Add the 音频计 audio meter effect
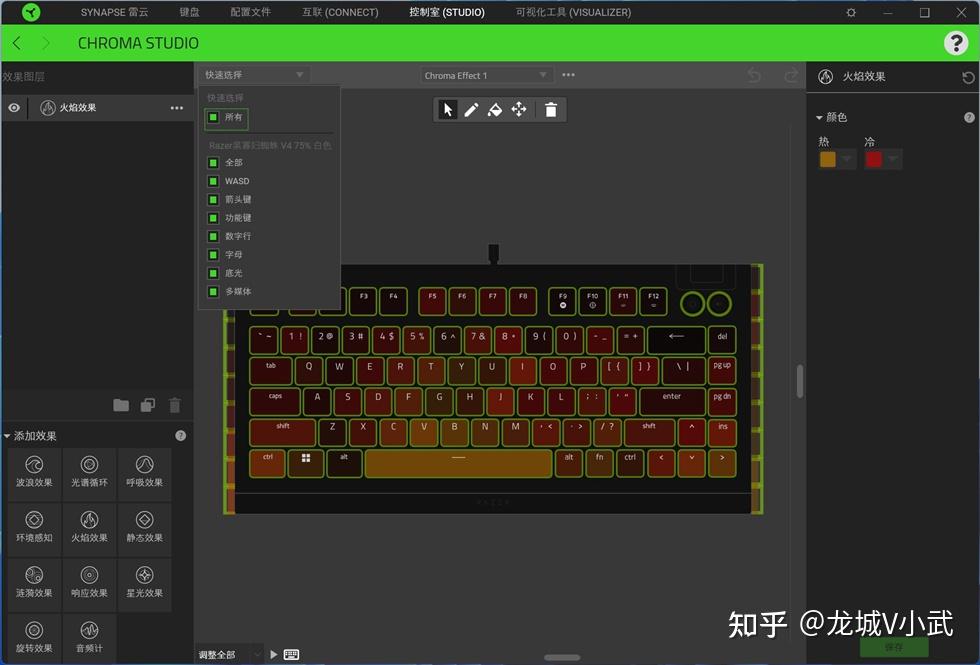 (x=89, y=638)
